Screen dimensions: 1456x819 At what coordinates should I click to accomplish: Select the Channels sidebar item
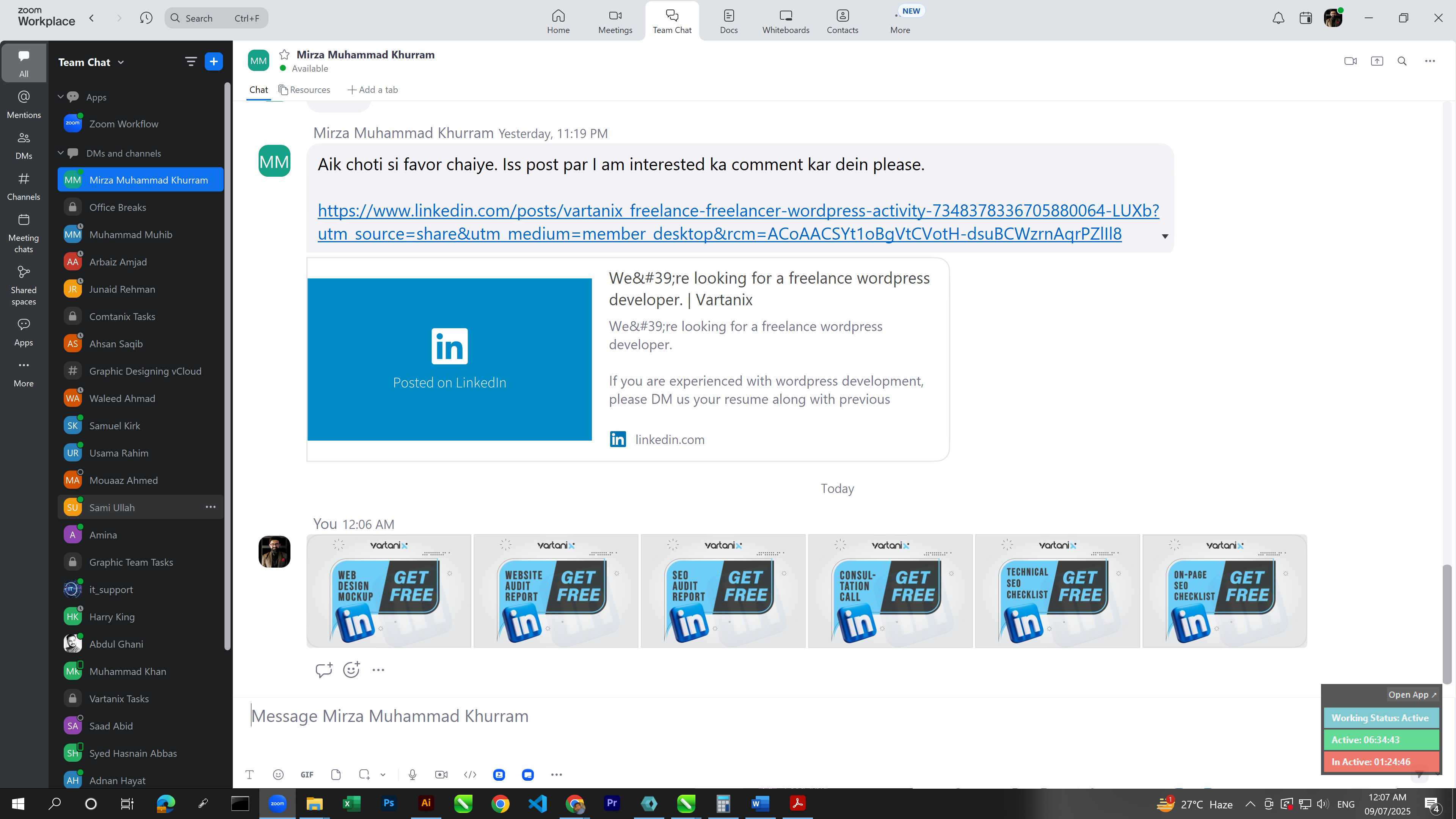[x=24, y=187]
